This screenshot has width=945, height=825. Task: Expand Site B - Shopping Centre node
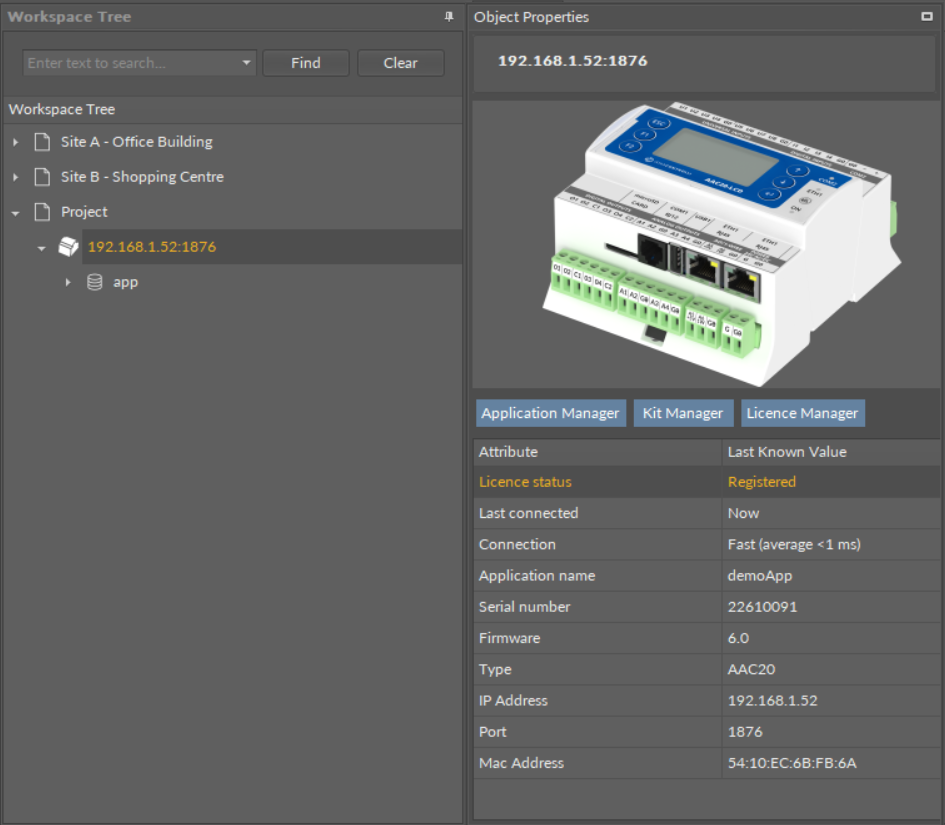pyautogui.click(x=15, y=177)
